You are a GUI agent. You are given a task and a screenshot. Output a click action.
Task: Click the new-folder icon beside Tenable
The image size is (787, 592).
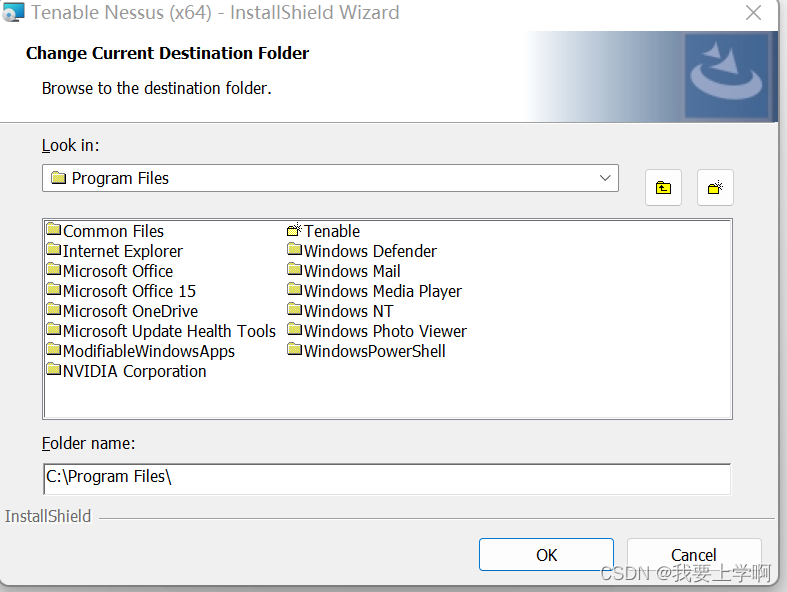[294, 229]
